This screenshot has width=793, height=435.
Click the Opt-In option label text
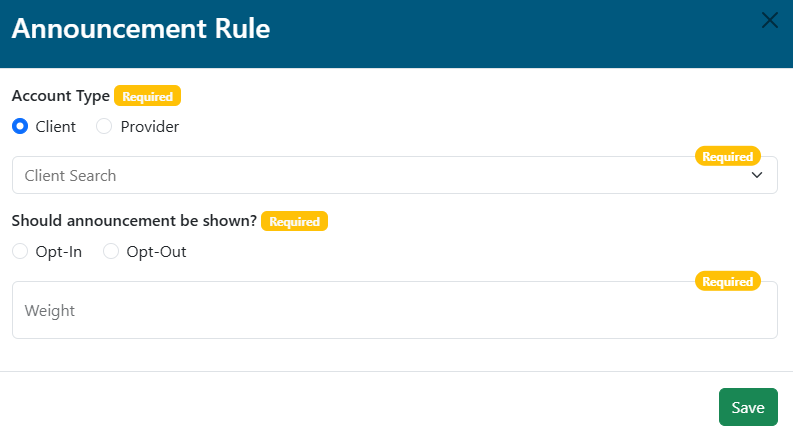click(x=58, y=252)
